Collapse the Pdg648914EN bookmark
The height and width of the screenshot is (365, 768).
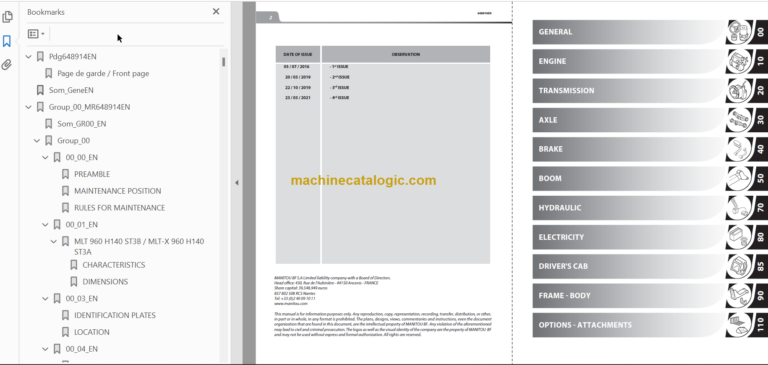tap(28, 57)
